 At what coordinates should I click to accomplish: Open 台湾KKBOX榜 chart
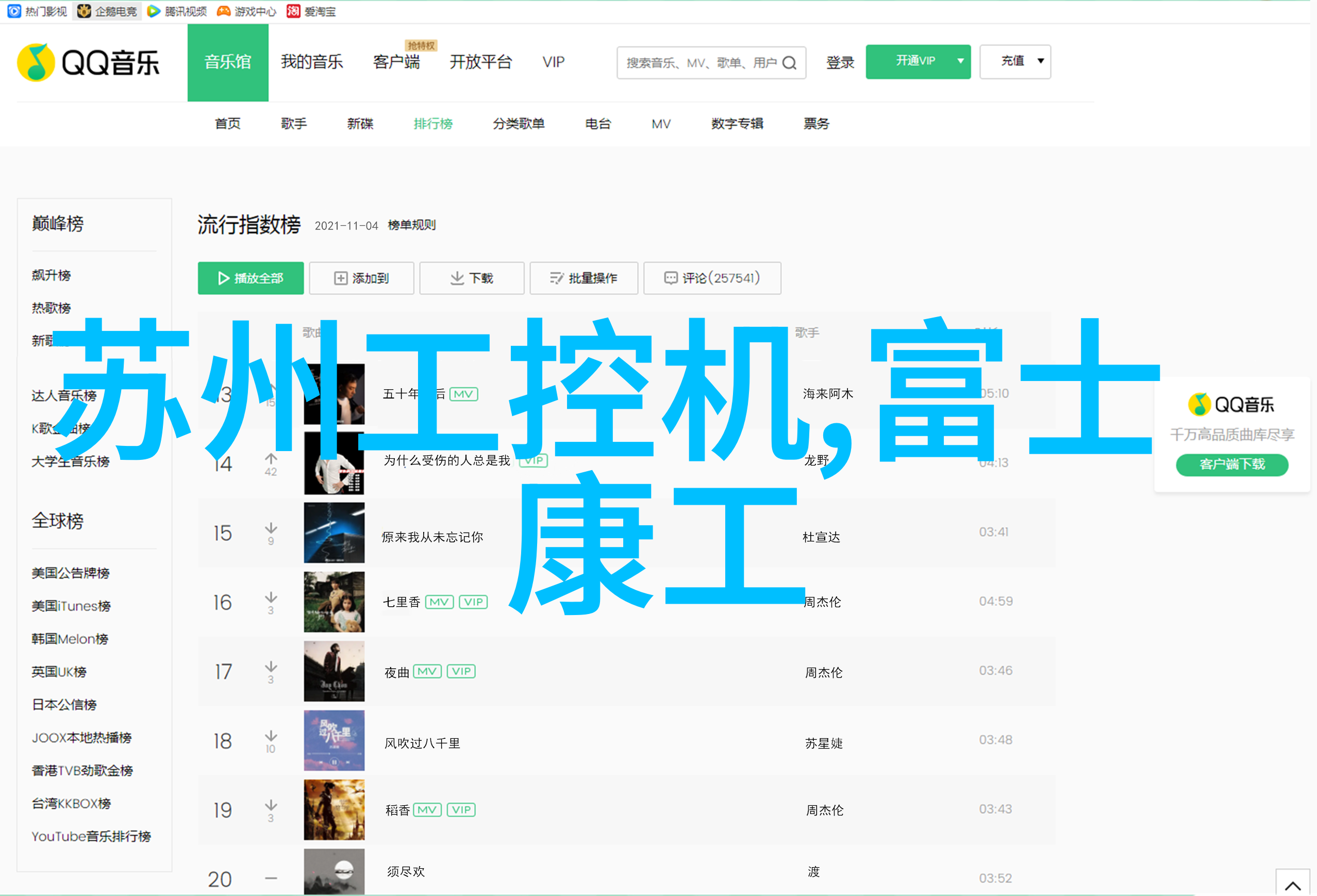pyautogui.click(x=71, y=803)
